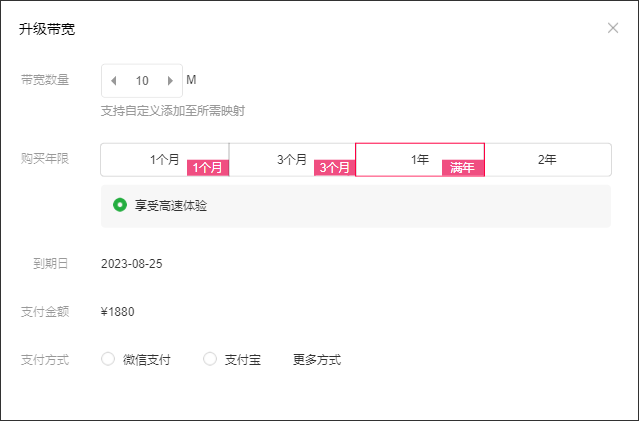Select 微信支付 as payment method
This screenshot has height=421, width=639.
pyautogui.click(x=108, y=359)
